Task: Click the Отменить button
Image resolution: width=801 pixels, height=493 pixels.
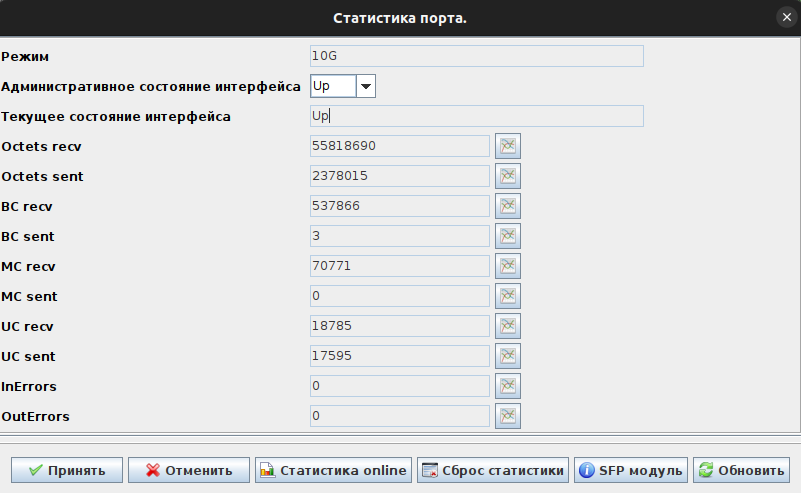Action: coord(188,470)
